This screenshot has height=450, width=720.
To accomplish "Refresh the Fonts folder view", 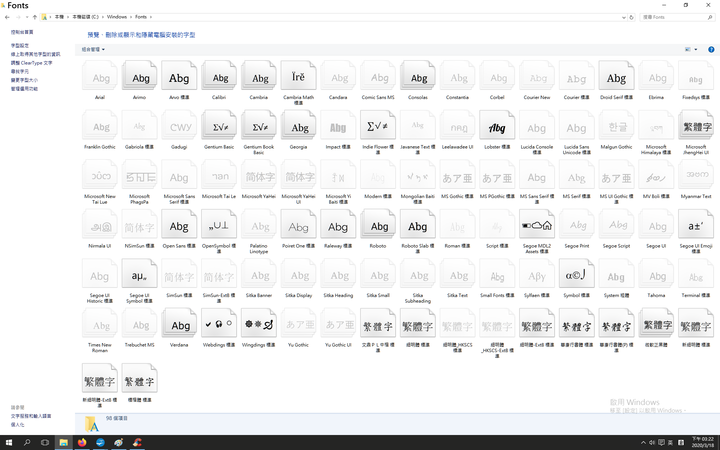I will click(631, 17).
